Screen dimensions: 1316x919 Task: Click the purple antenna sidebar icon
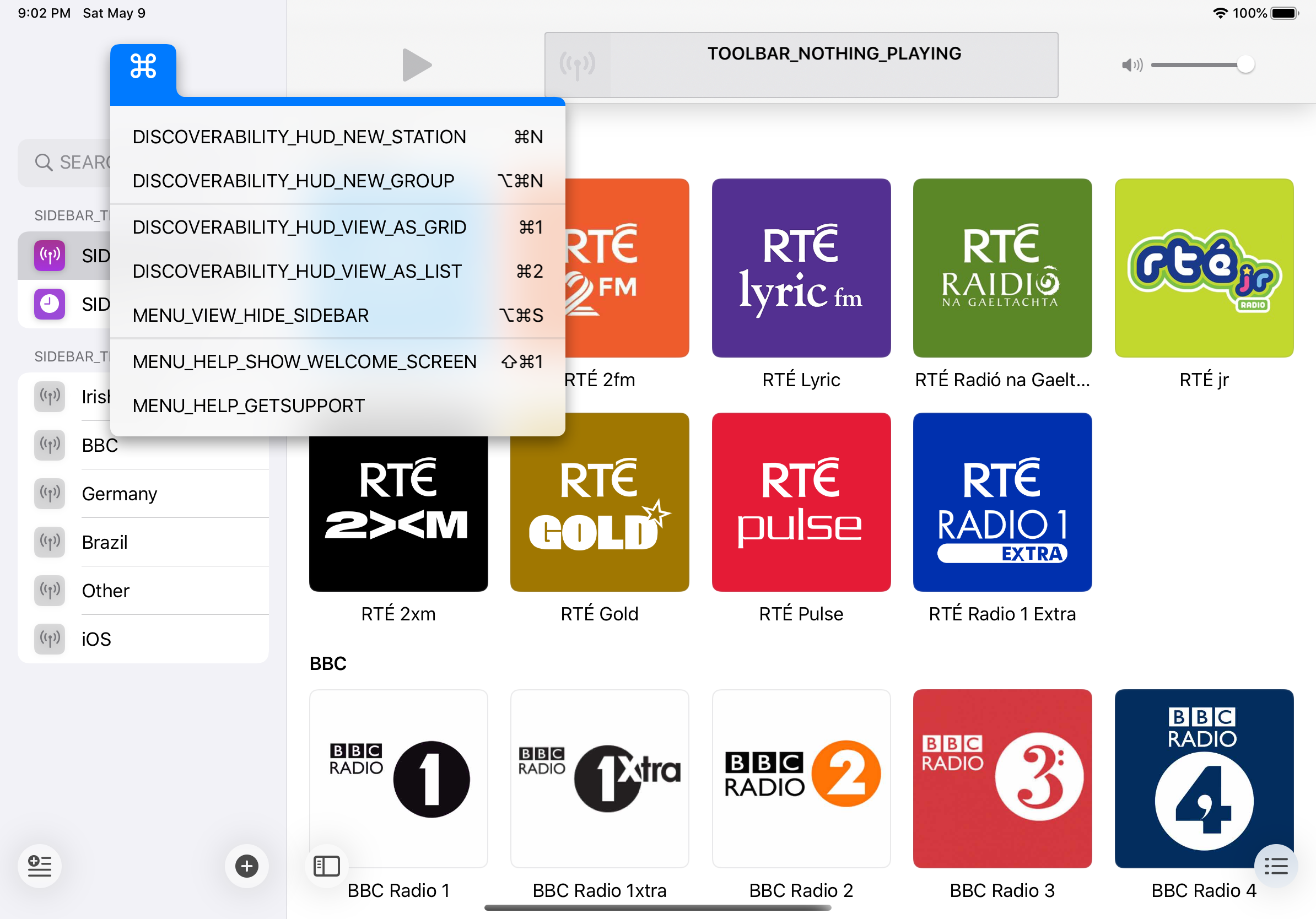[x=50, y=256]
